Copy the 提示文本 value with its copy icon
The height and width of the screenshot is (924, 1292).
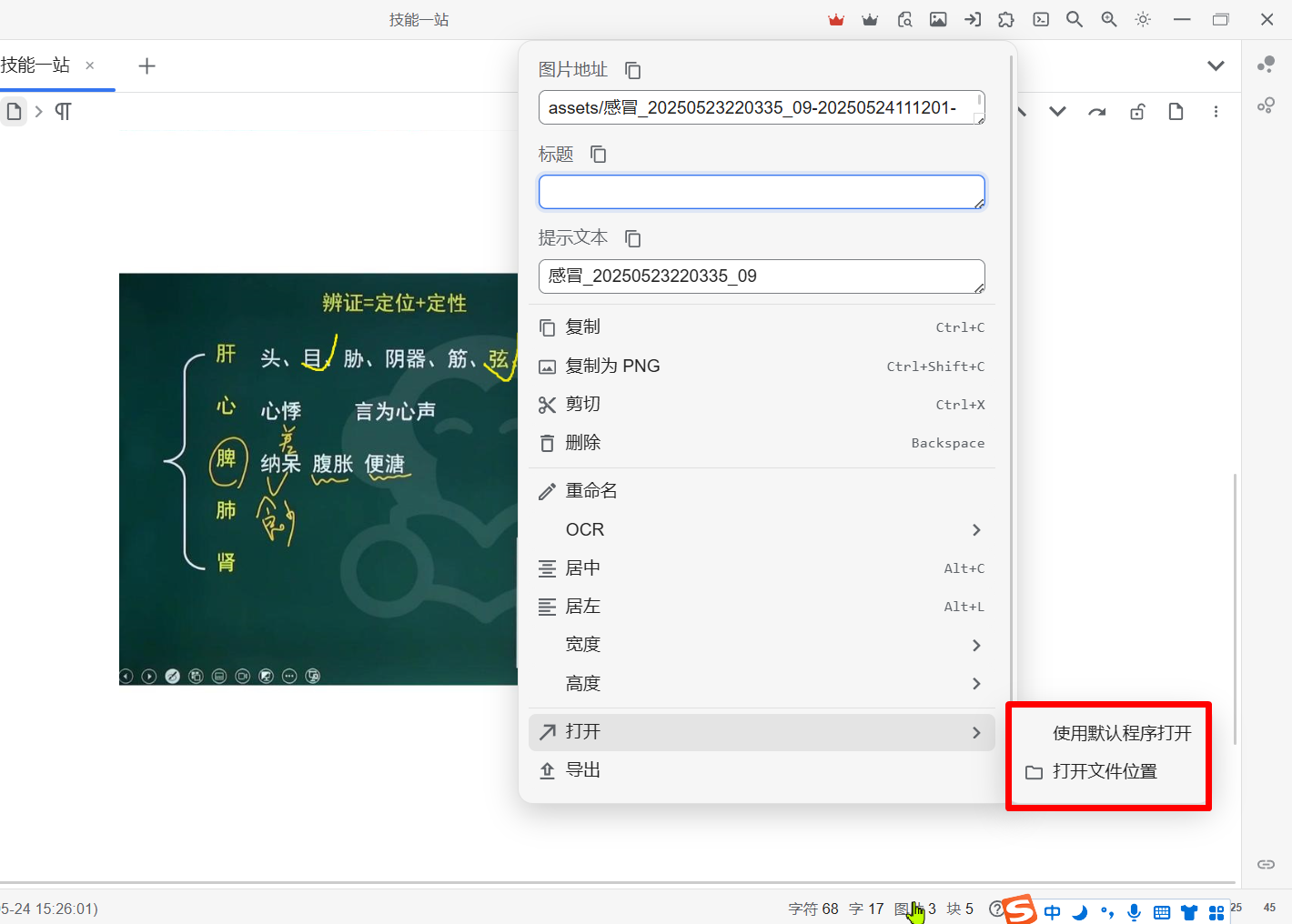pyautogui.click(x=633, y=238)
